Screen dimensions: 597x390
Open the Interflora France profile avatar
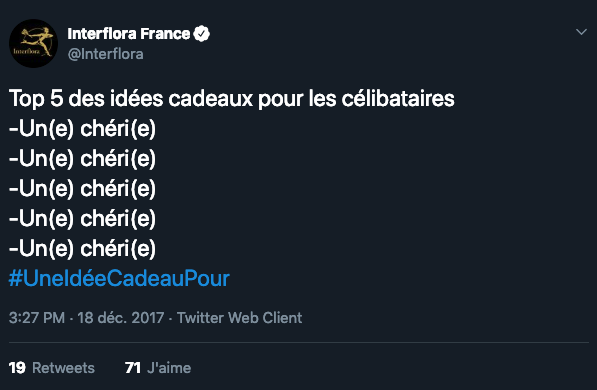(x=34, y=43)
